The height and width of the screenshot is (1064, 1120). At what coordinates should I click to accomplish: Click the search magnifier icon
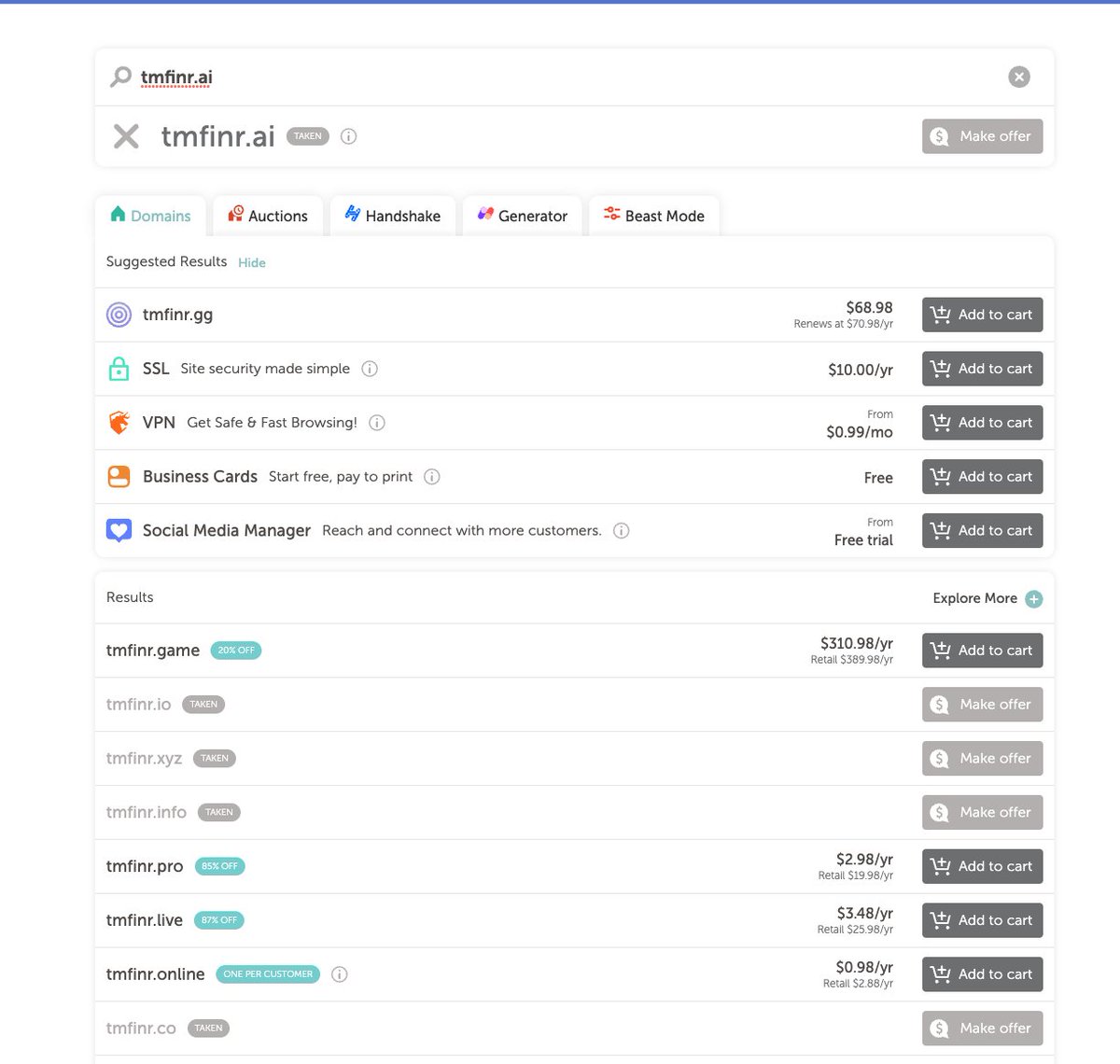(120, 77)
